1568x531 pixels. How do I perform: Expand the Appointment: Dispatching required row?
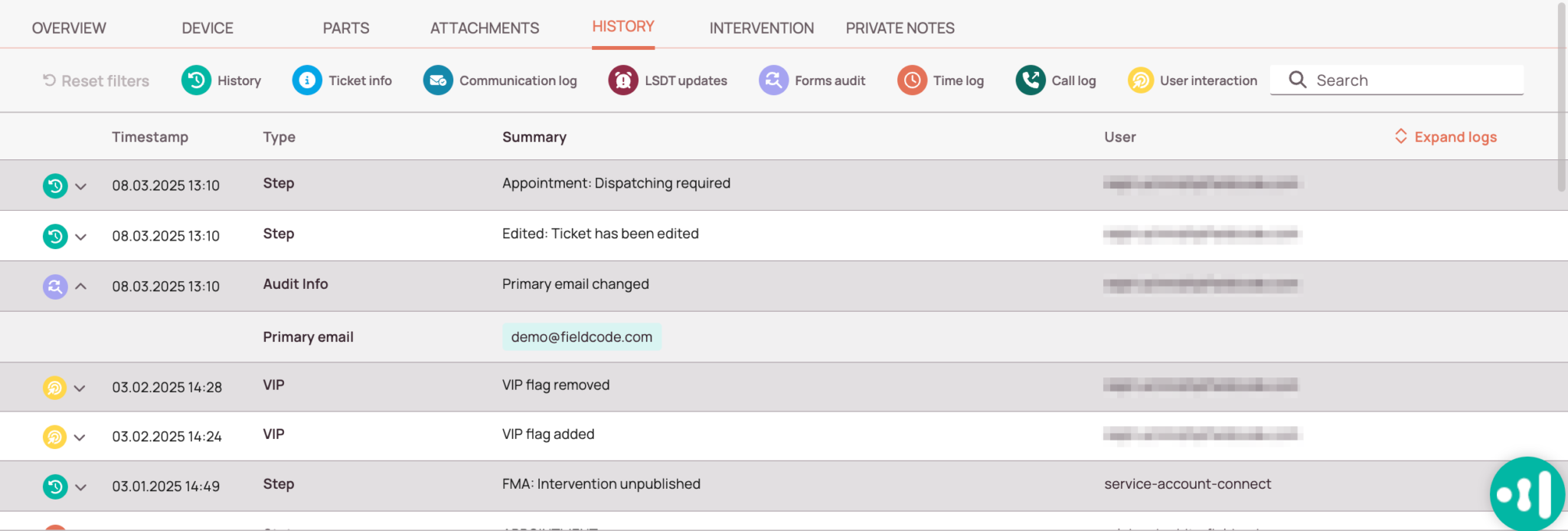click(x=80, y=186)
